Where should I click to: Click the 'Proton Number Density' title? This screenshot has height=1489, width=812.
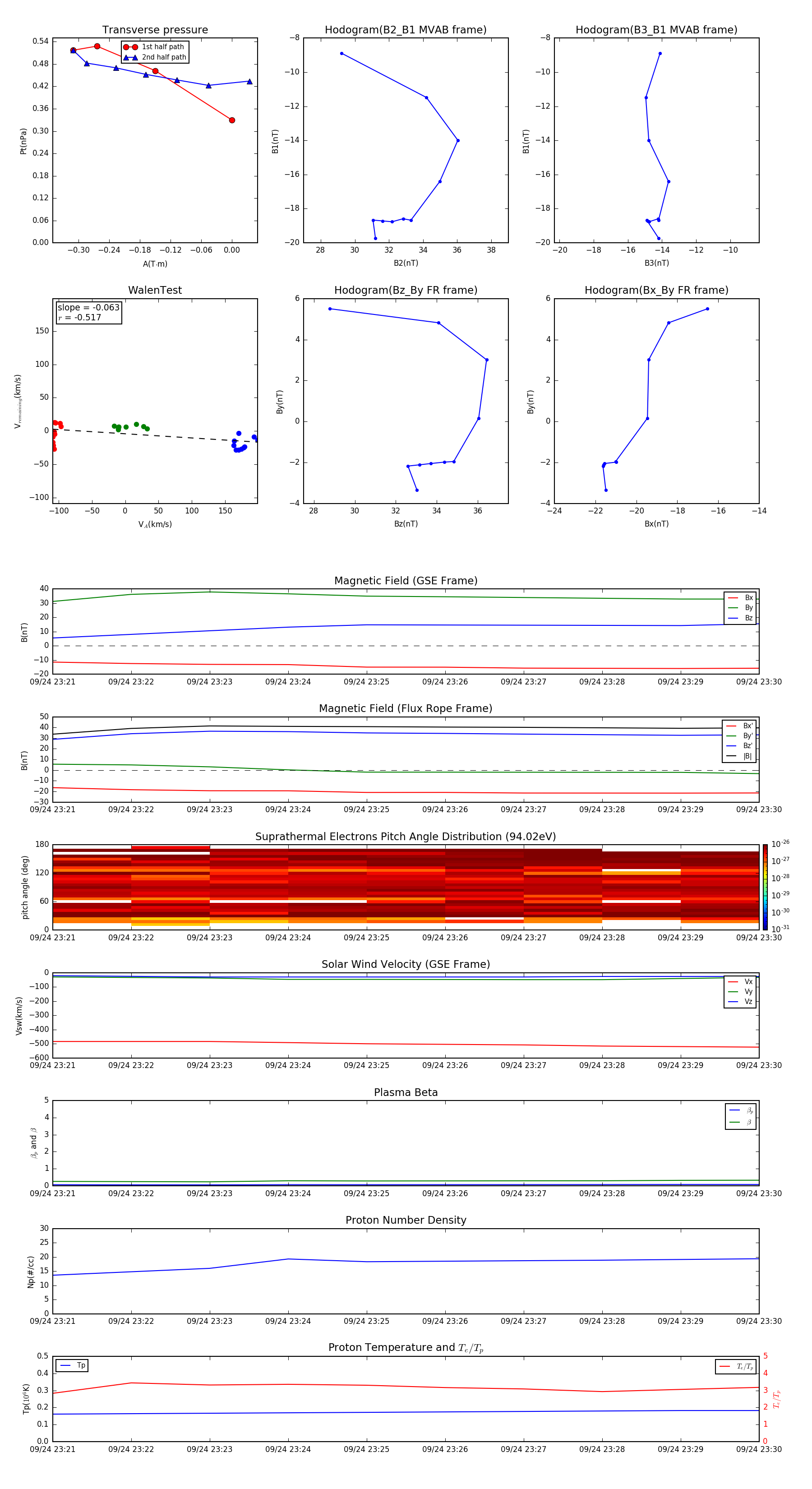coord(406,1220)
